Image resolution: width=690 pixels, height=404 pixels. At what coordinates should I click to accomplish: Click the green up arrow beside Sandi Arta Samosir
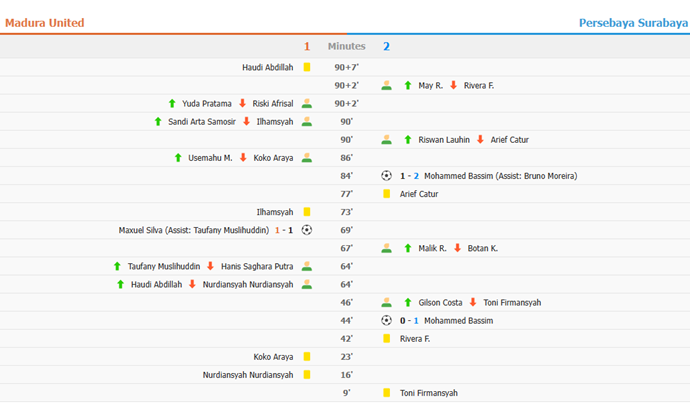pyautogui.click(x=158, y=121)
